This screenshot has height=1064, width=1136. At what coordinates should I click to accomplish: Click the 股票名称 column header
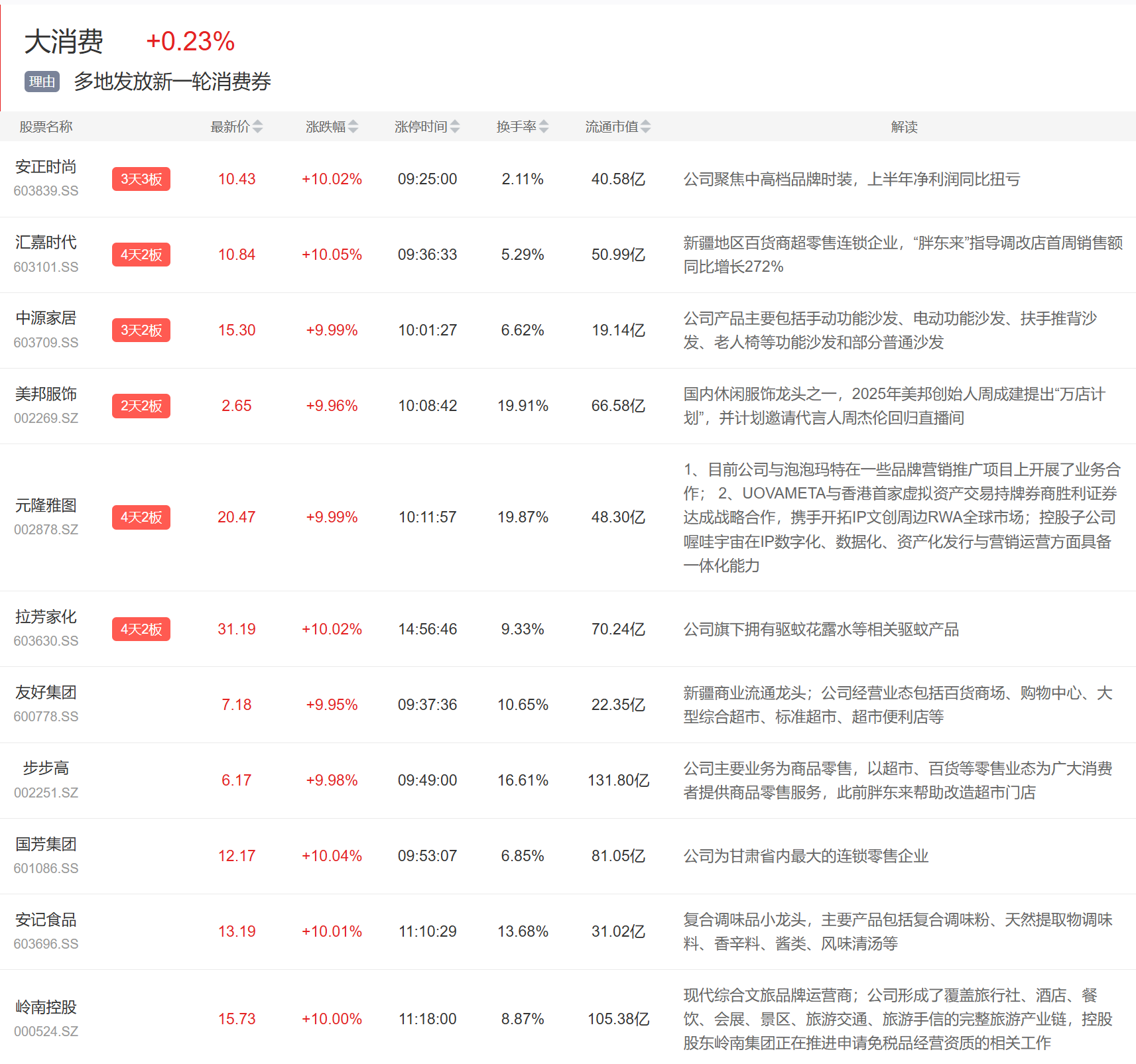coord(46,127)
